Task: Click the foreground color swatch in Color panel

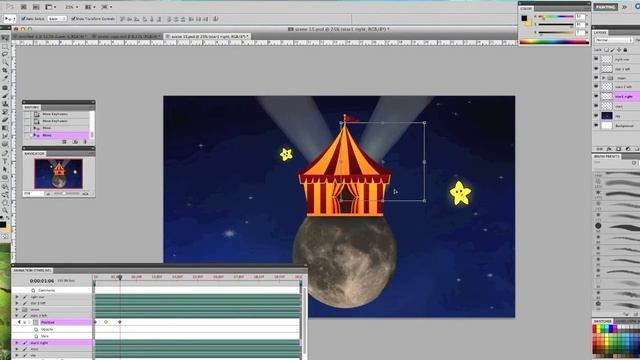Action: tap(524, 18)
